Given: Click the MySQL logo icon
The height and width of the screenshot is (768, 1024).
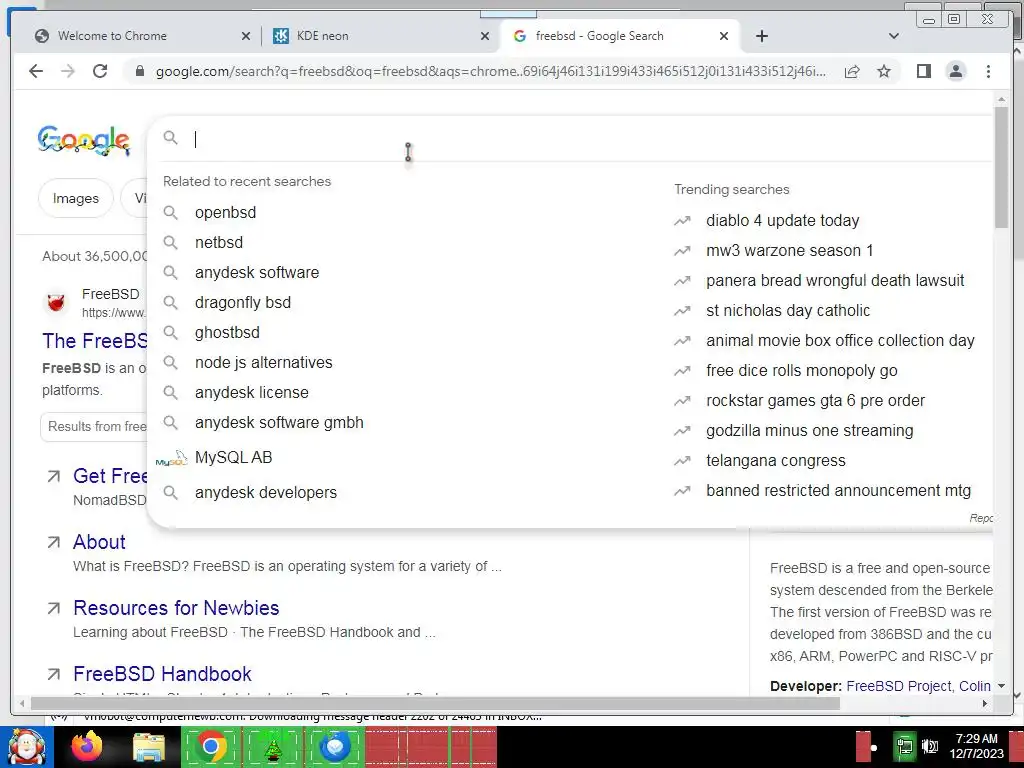Looking at the screenshot, I should (171, 458).
